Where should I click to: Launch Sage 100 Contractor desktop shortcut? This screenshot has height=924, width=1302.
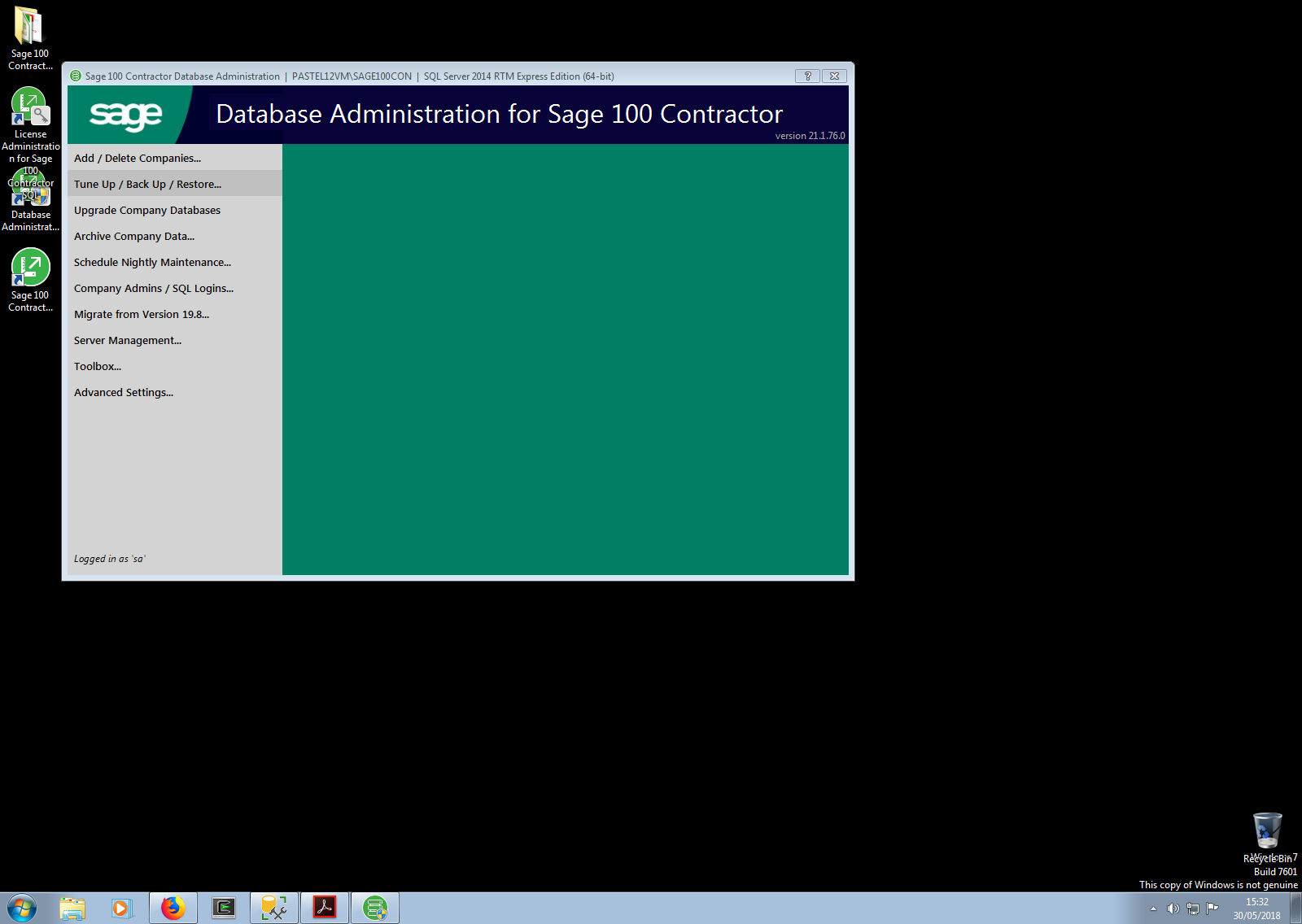pos(30,280)
